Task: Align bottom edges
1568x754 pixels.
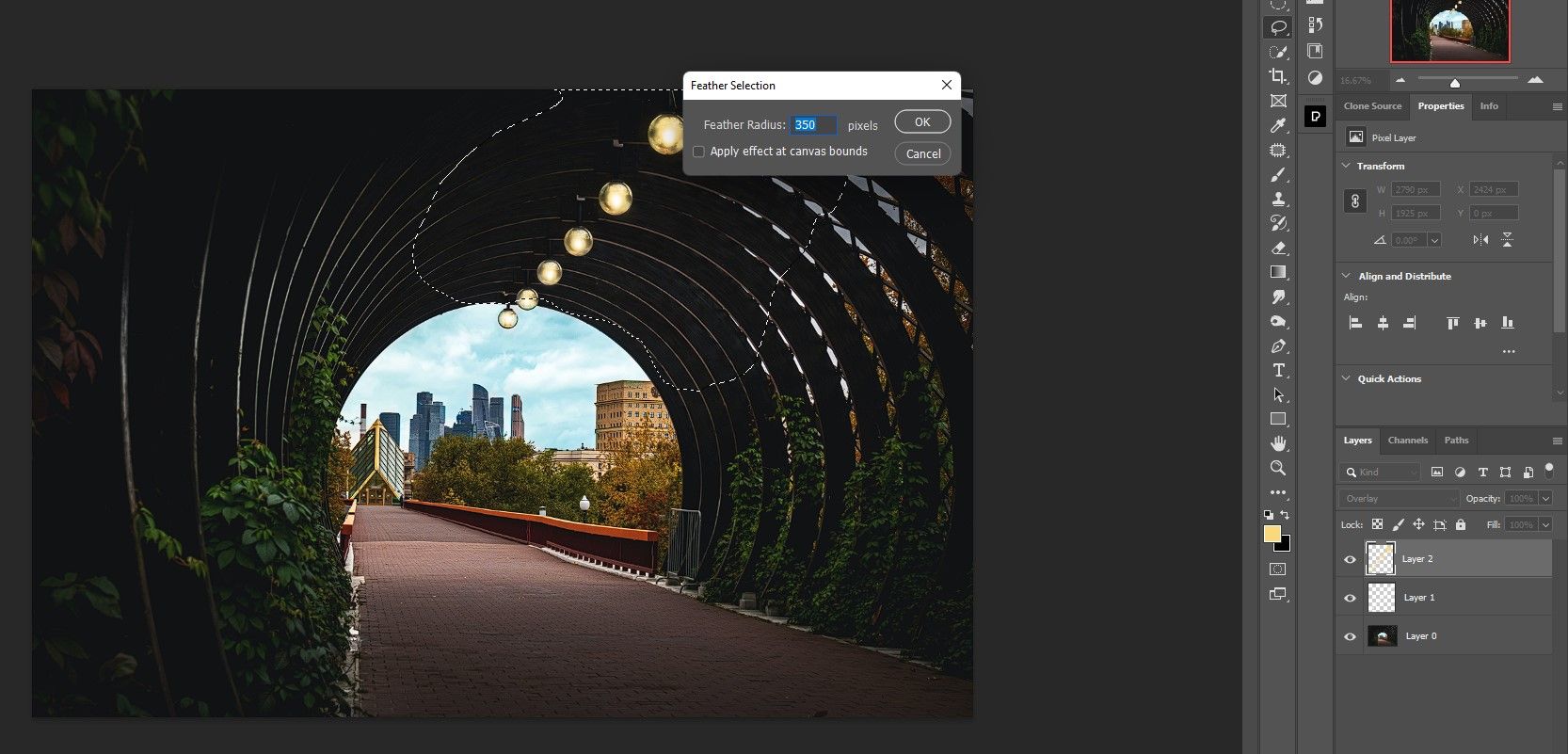Action: (x=1508, y=323)
